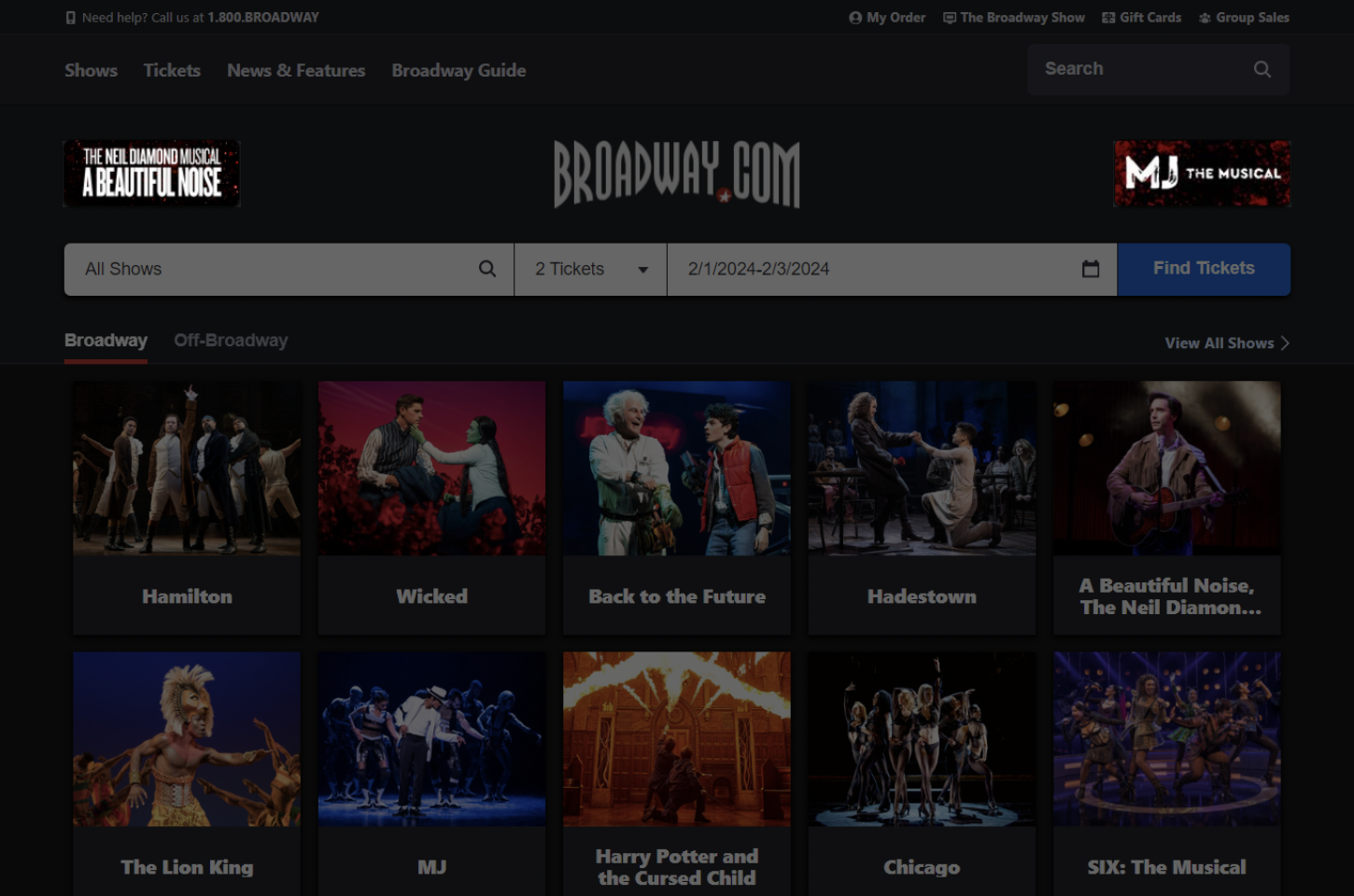Click inside the All Shows input field

pyautogui.click(x=271, y=269)
